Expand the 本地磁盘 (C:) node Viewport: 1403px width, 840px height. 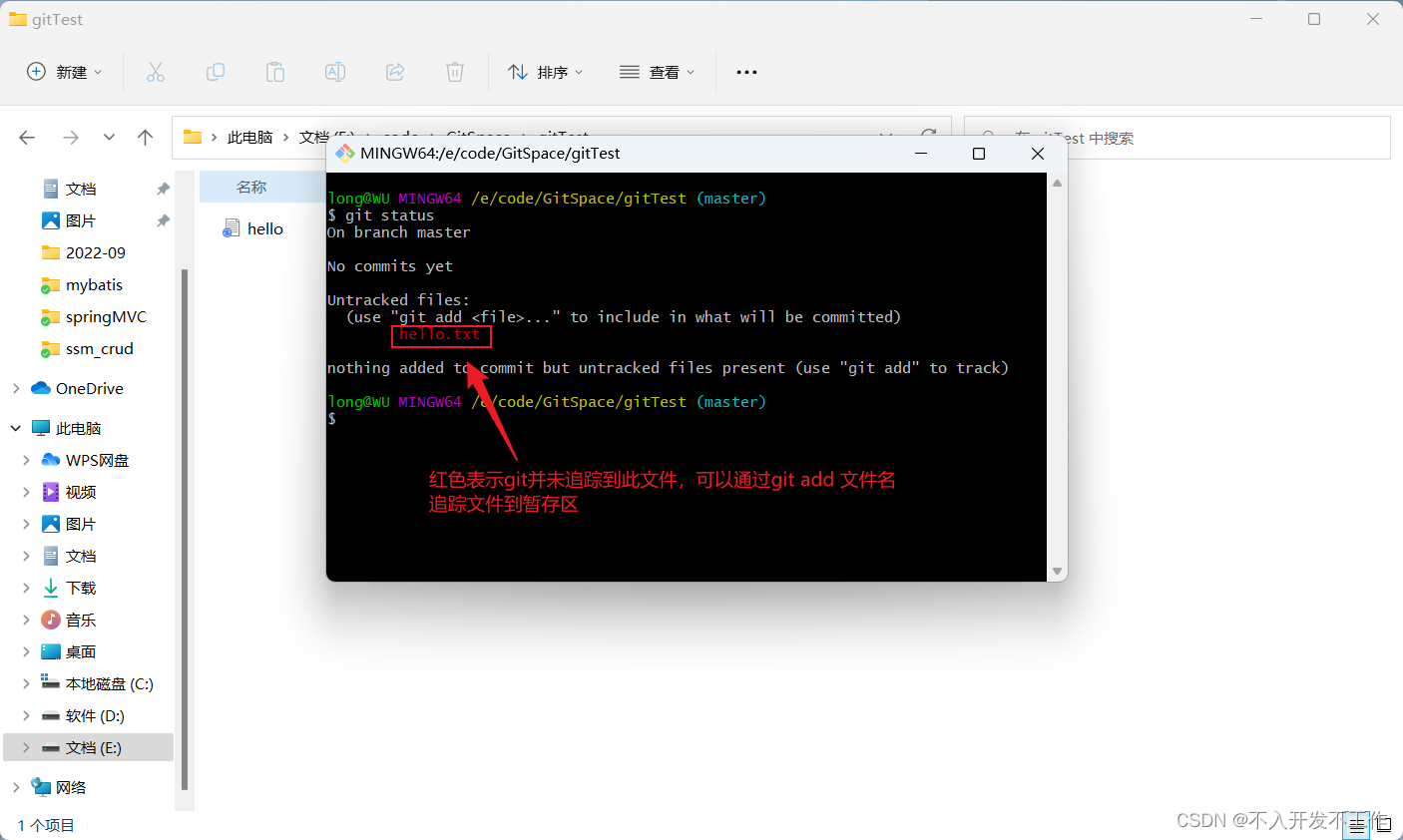coord(26,683)
